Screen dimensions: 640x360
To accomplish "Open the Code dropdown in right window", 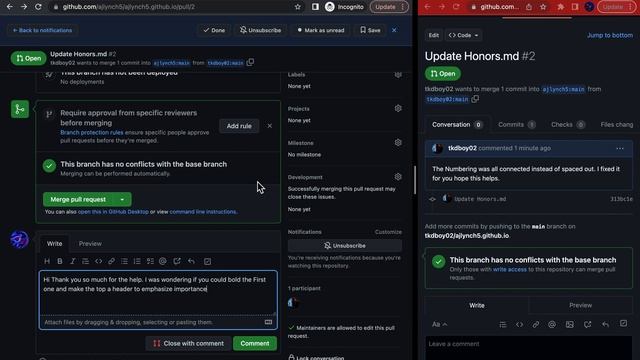I will tap(463, 35).
